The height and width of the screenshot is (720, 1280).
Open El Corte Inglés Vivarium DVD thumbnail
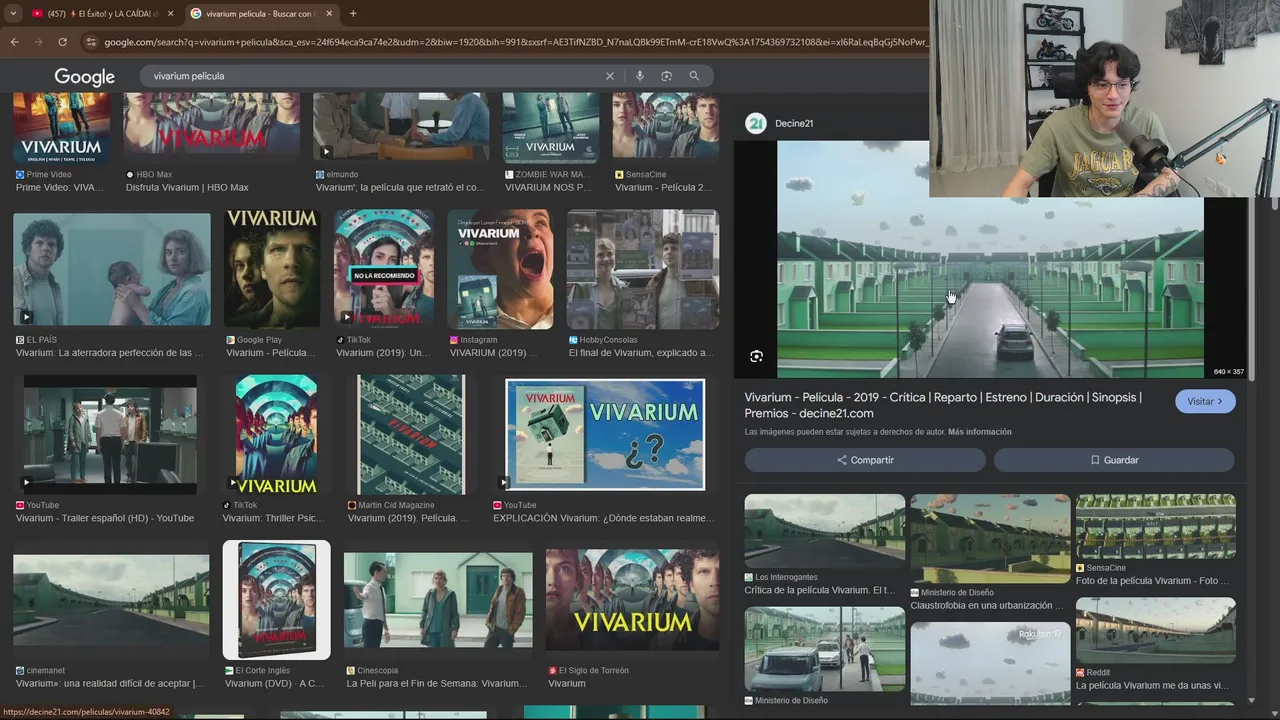pyautogui.click(x=276, y=600)
